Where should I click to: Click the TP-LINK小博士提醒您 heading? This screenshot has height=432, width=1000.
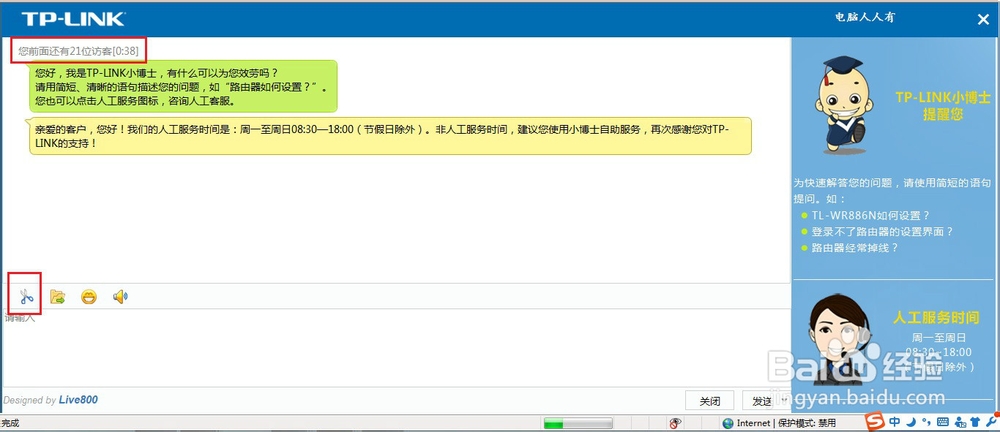pos(943,106)
